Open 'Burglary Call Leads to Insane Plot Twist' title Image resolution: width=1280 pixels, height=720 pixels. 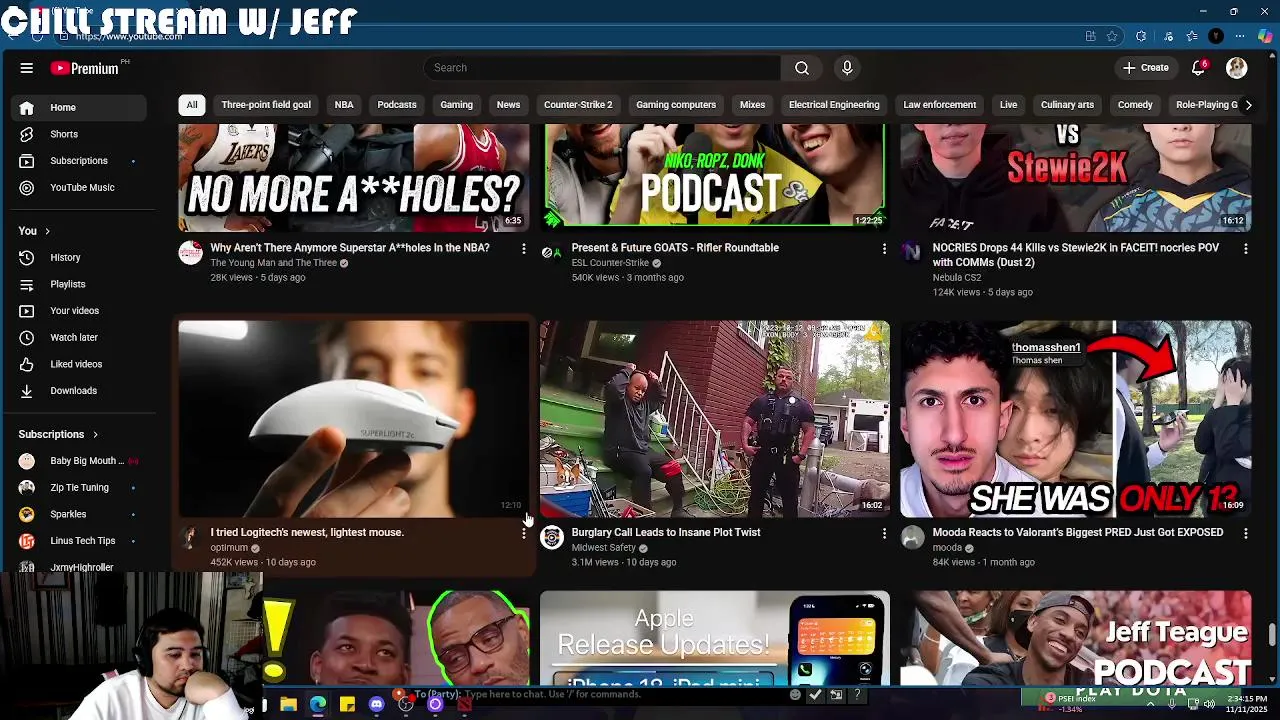click(x=666, y=533)
